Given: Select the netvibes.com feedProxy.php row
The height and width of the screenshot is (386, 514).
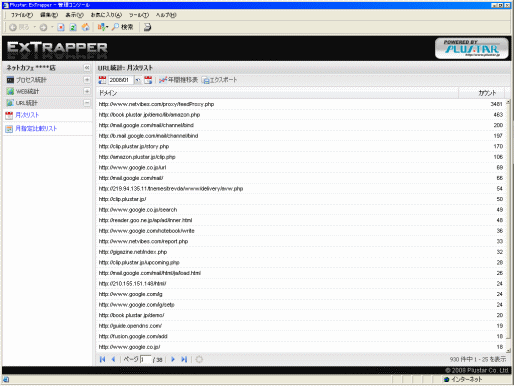Looking at the screenshot, I should (301, 104).
